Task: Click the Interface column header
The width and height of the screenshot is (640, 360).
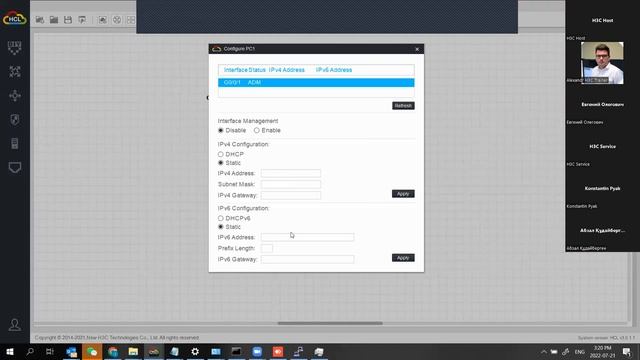Action: point(235,70)
